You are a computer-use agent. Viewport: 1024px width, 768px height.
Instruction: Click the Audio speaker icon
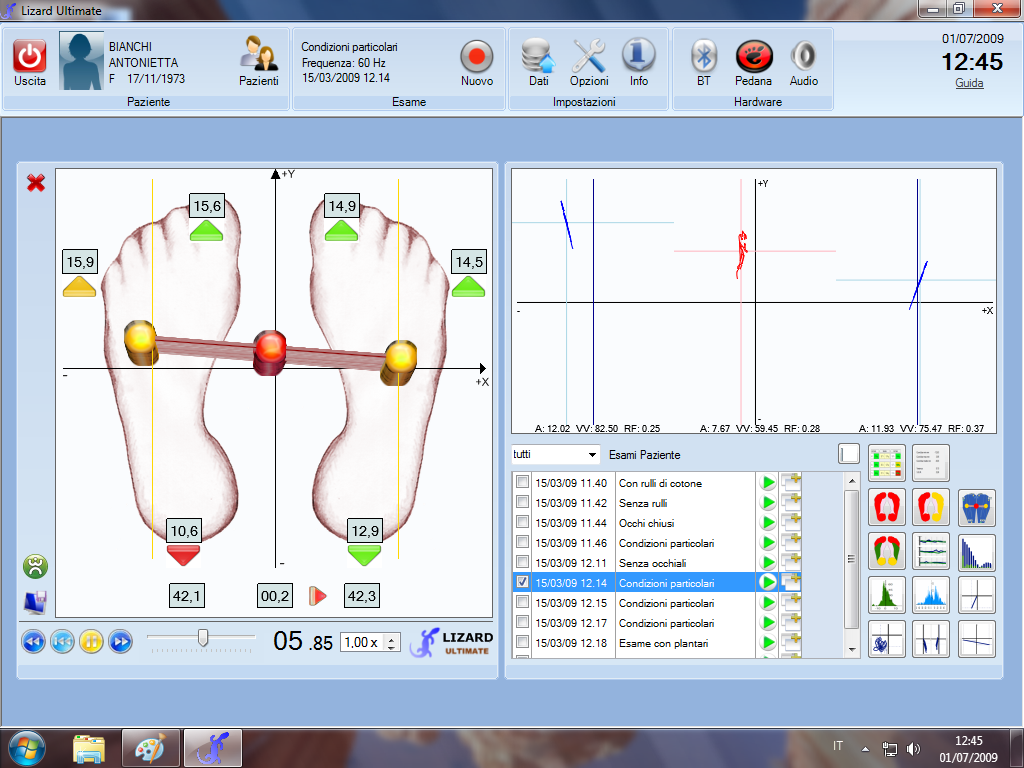coord(803,56)
